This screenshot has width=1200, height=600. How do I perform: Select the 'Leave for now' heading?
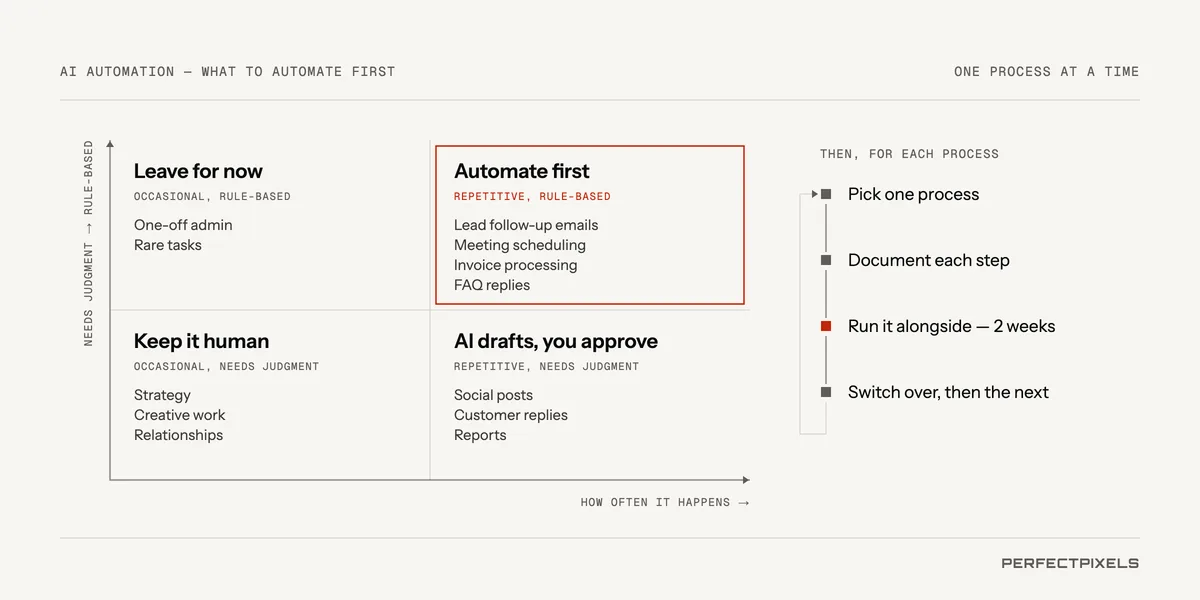(x=198, y=171)
